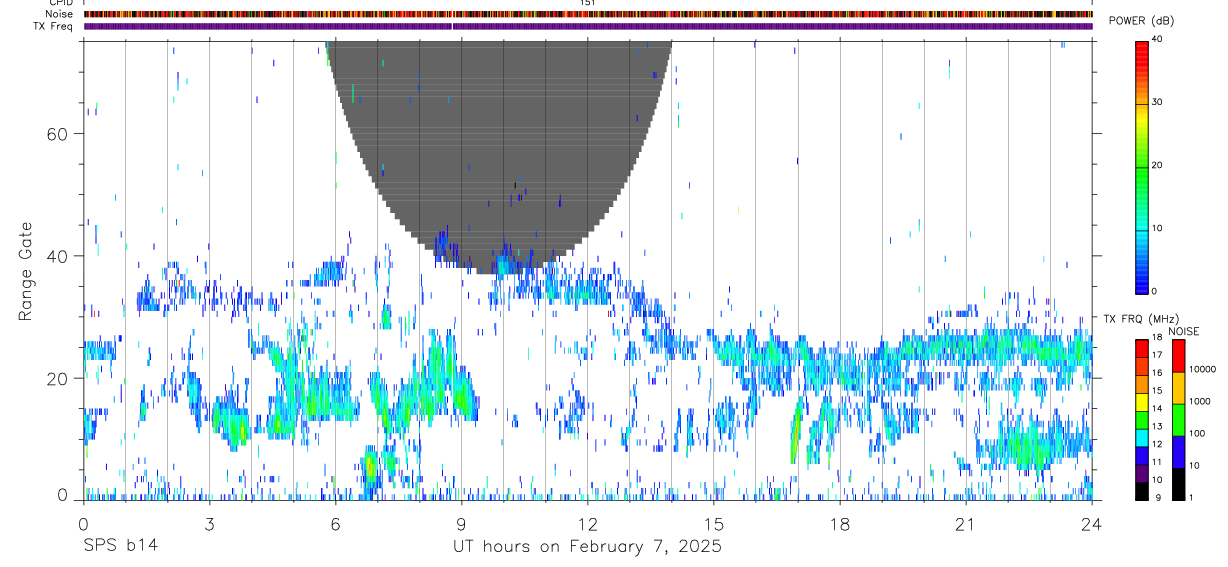Select the 11 label on TX FRQ legend
The width and height of the screenshot is (1228, 567).
(x=1157, y=462)
